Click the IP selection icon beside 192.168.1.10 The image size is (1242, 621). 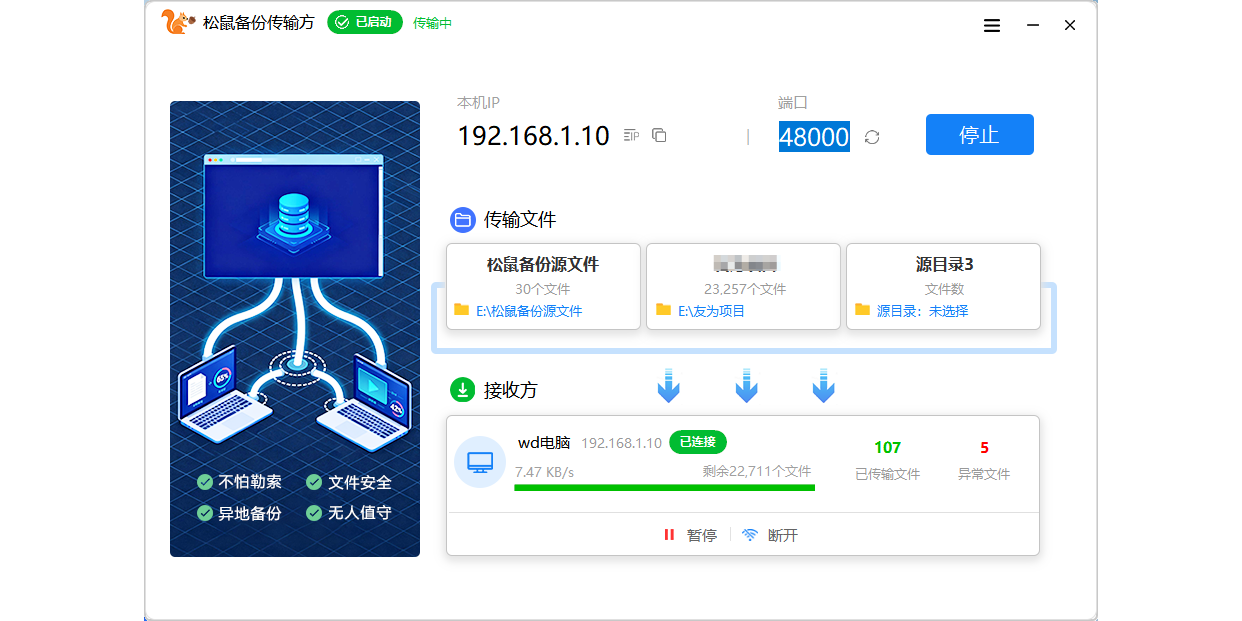[x=631, y=135]
